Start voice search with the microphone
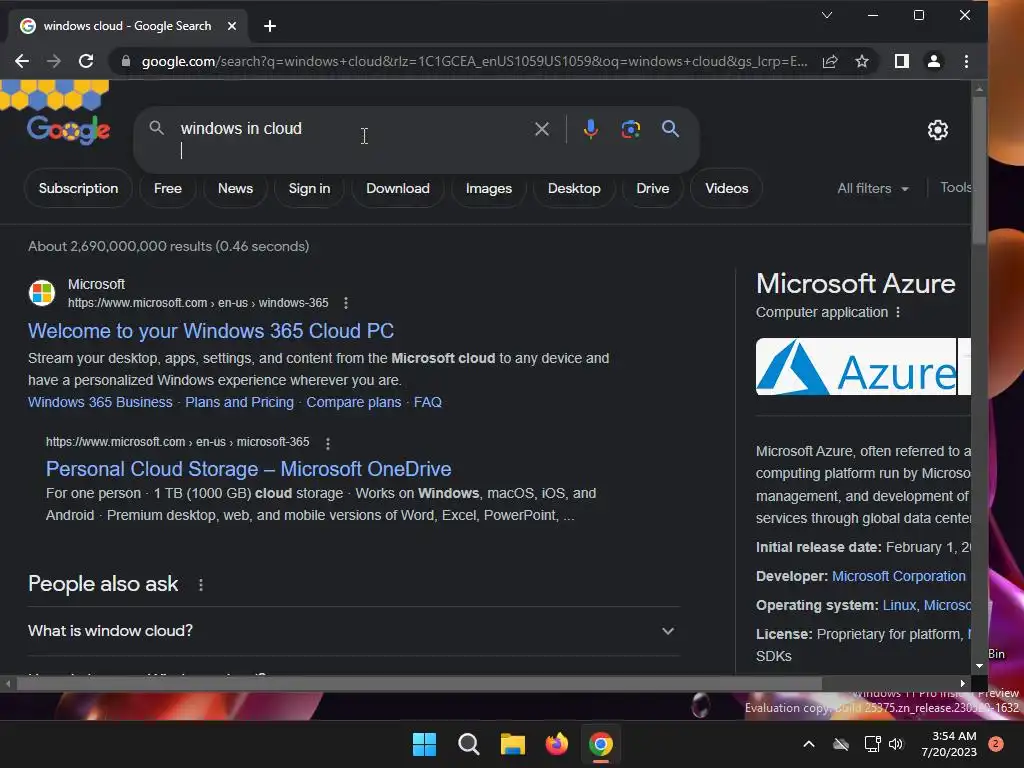This screenshot has width=1024, height=768. pyautogui.click(x=590, y=129)
